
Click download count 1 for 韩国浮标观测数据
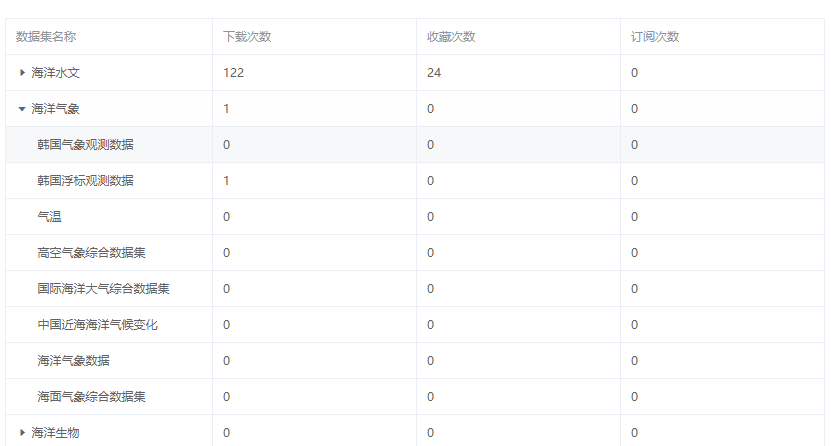coord(226,181)
